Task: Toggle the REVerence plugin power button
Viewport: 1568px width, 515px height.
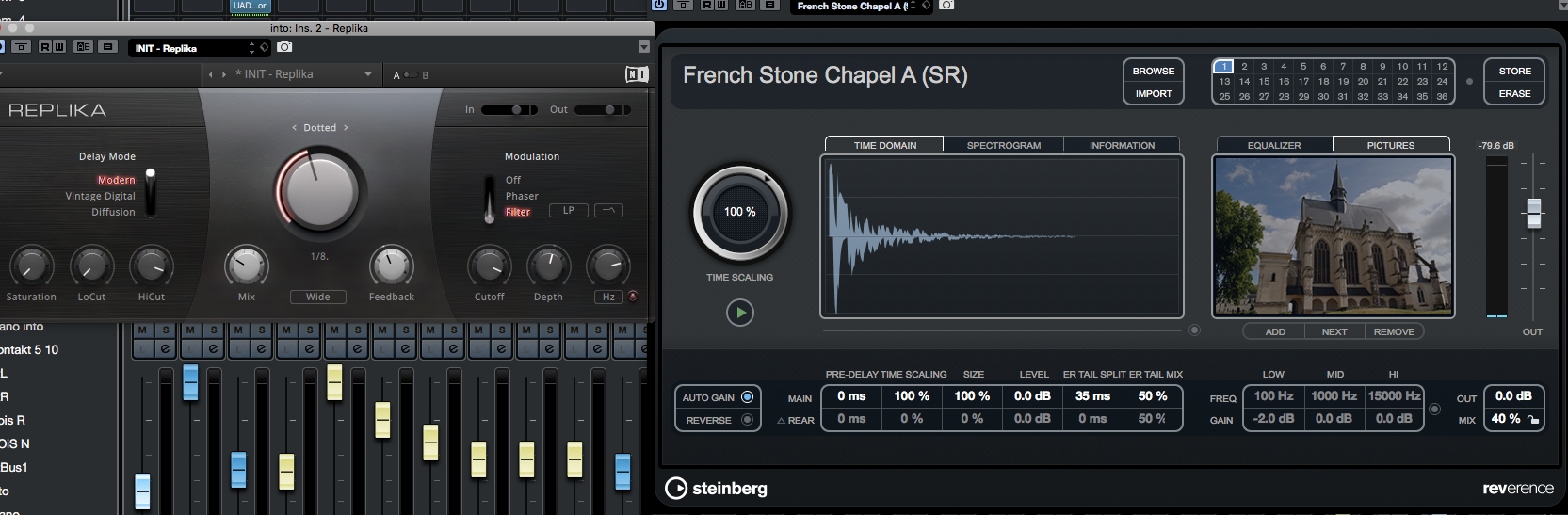Action: 659,5
